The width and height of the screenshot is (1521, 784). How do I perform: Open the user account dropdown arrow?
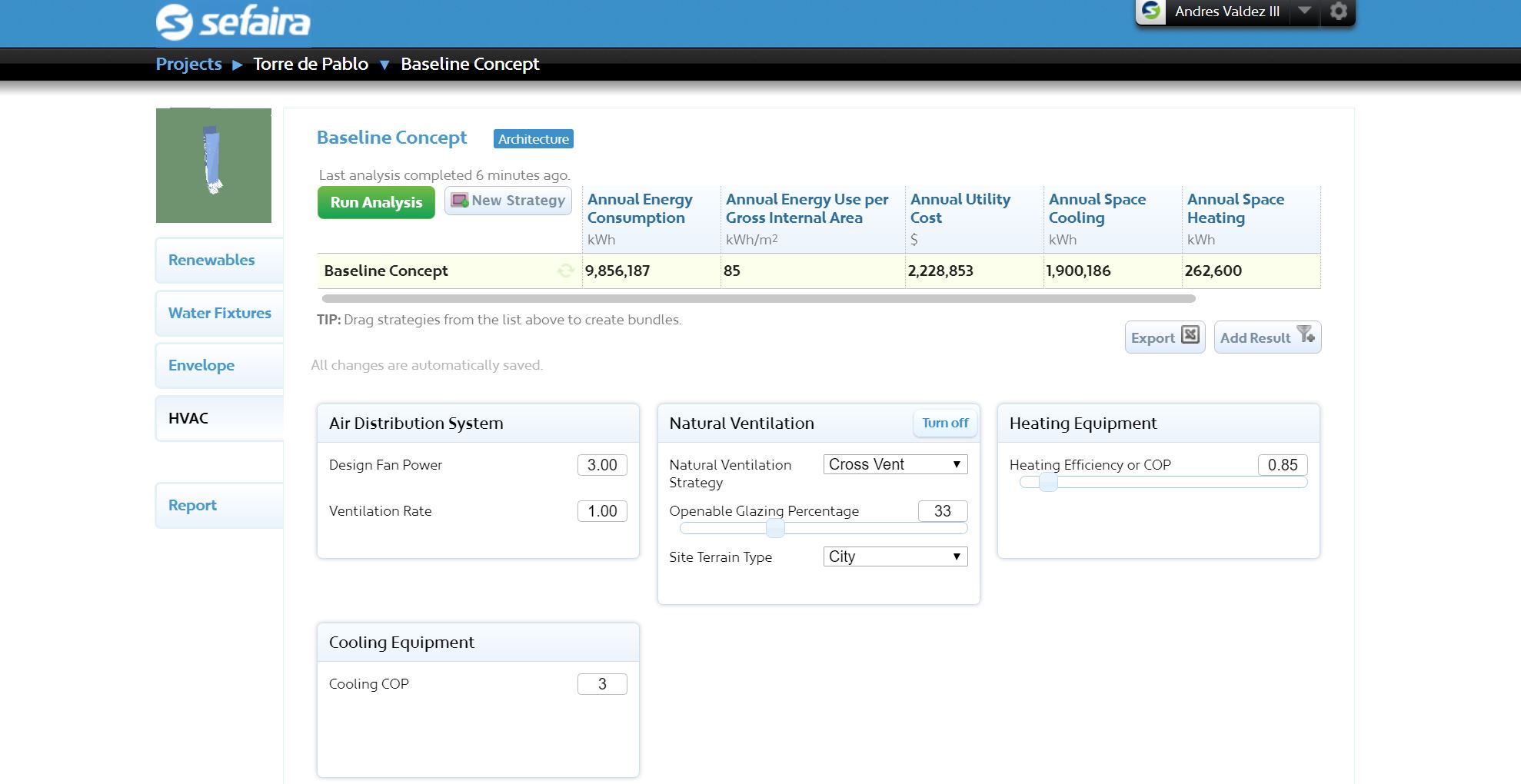point(1304,11)
